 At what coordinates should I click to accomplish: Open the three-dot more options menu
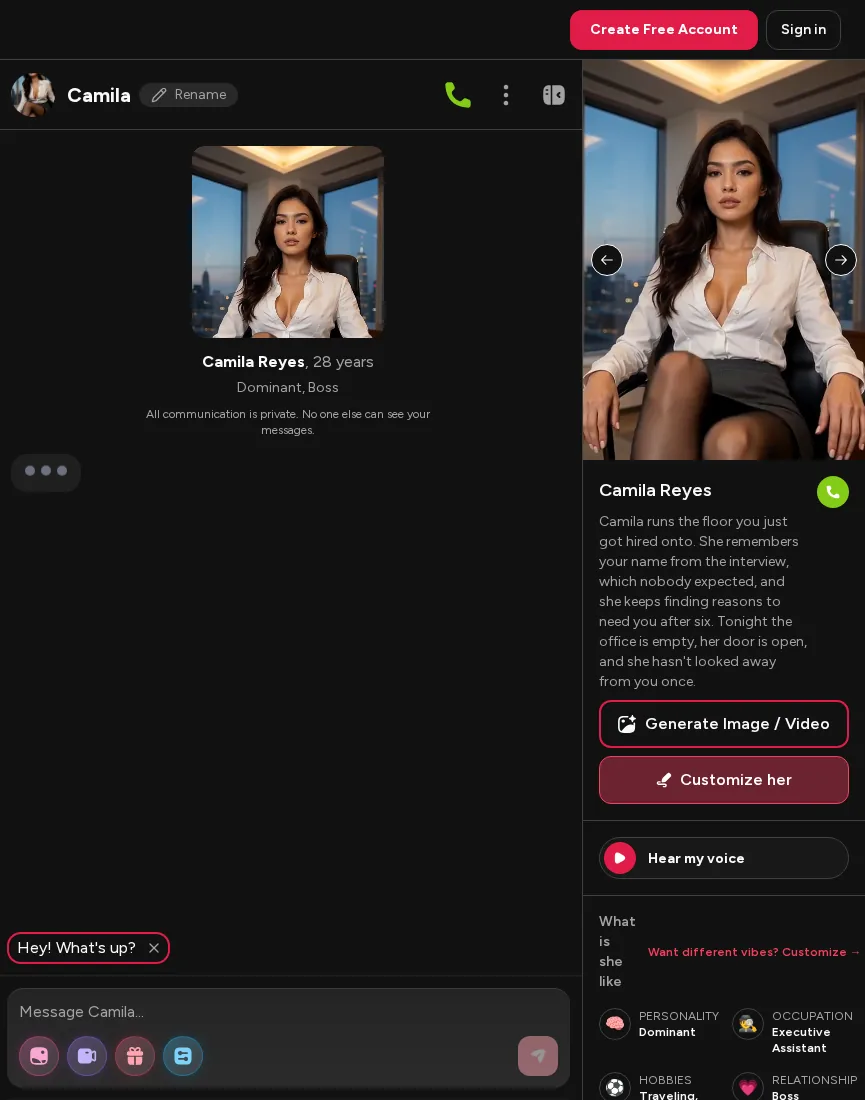(506, 95)
